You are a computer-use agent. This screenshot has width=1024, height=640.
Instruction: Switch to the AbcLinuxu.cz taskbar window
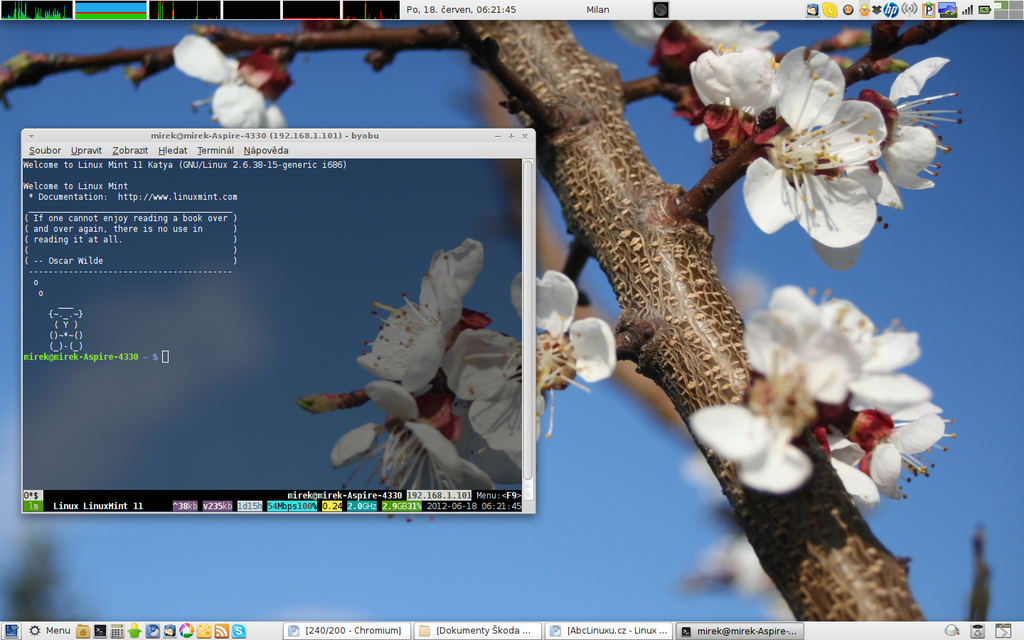point(607,631)
